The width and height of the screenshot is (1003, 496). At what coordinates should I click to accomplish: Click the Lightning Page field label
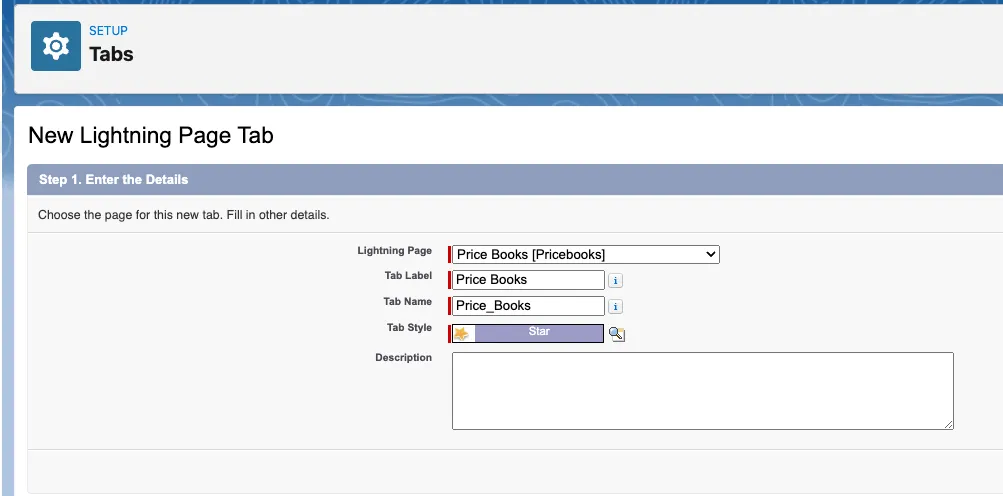pyautogui.click(x=394, y=251)
